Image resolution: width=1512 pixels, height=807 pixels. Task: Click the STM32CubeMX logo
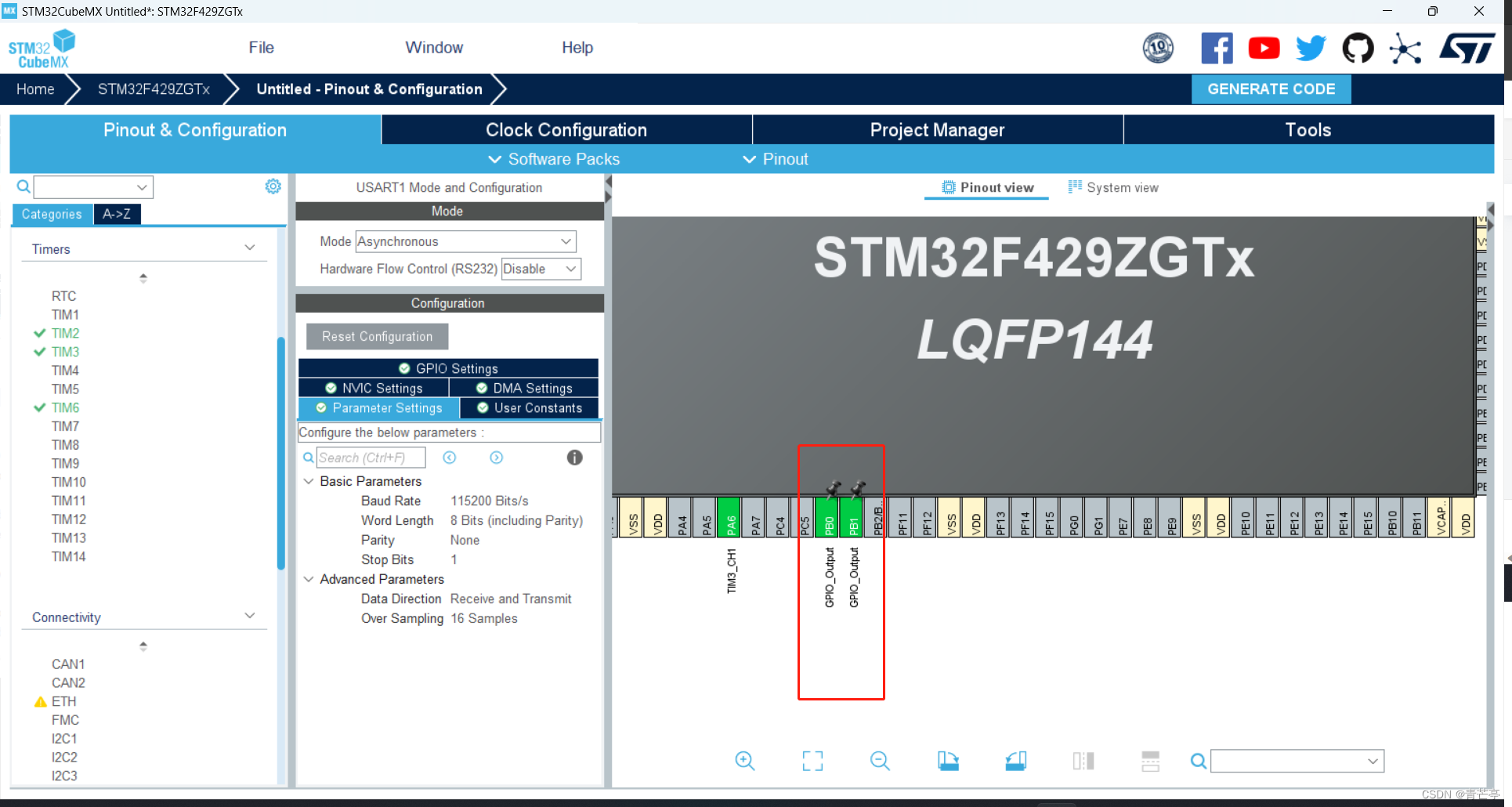(x=42, y=49)
